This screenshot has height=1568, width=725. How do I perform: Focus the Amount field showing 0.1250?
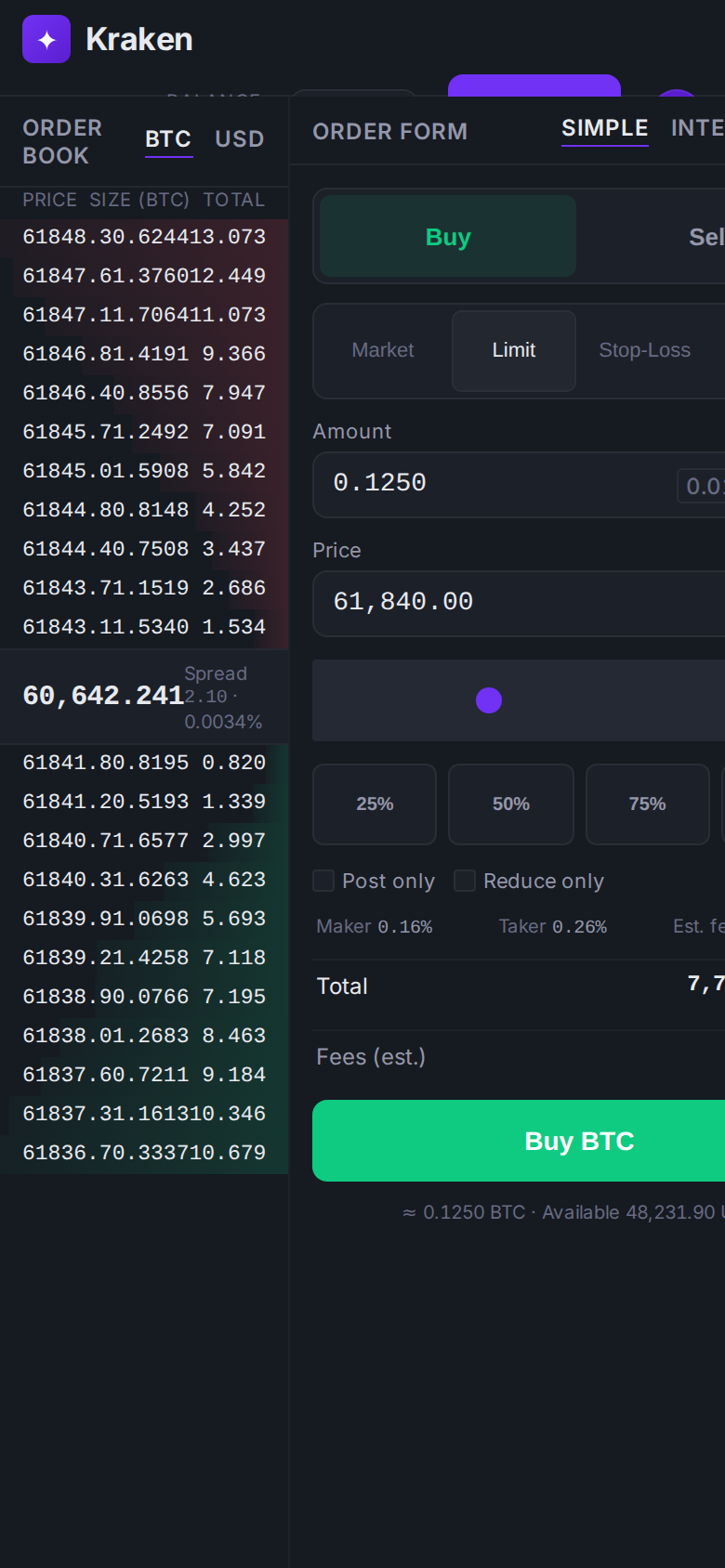[519, 484]
